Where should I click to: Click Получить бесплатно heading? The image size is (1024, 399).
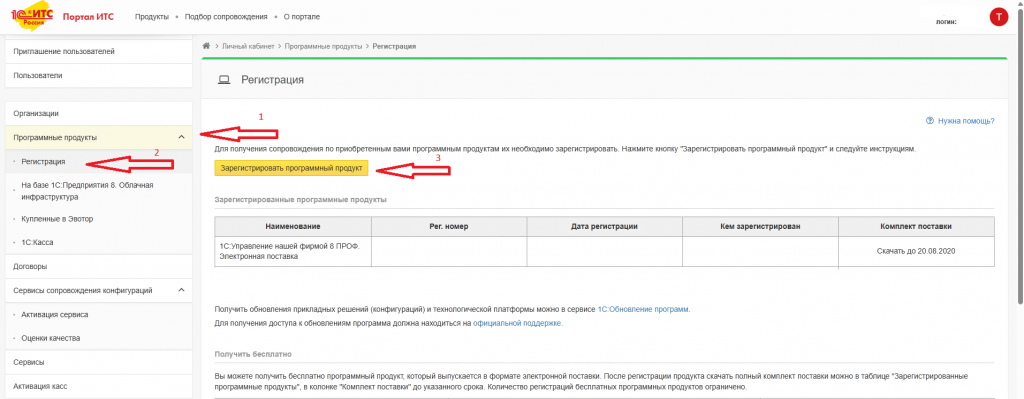(253, 354)
